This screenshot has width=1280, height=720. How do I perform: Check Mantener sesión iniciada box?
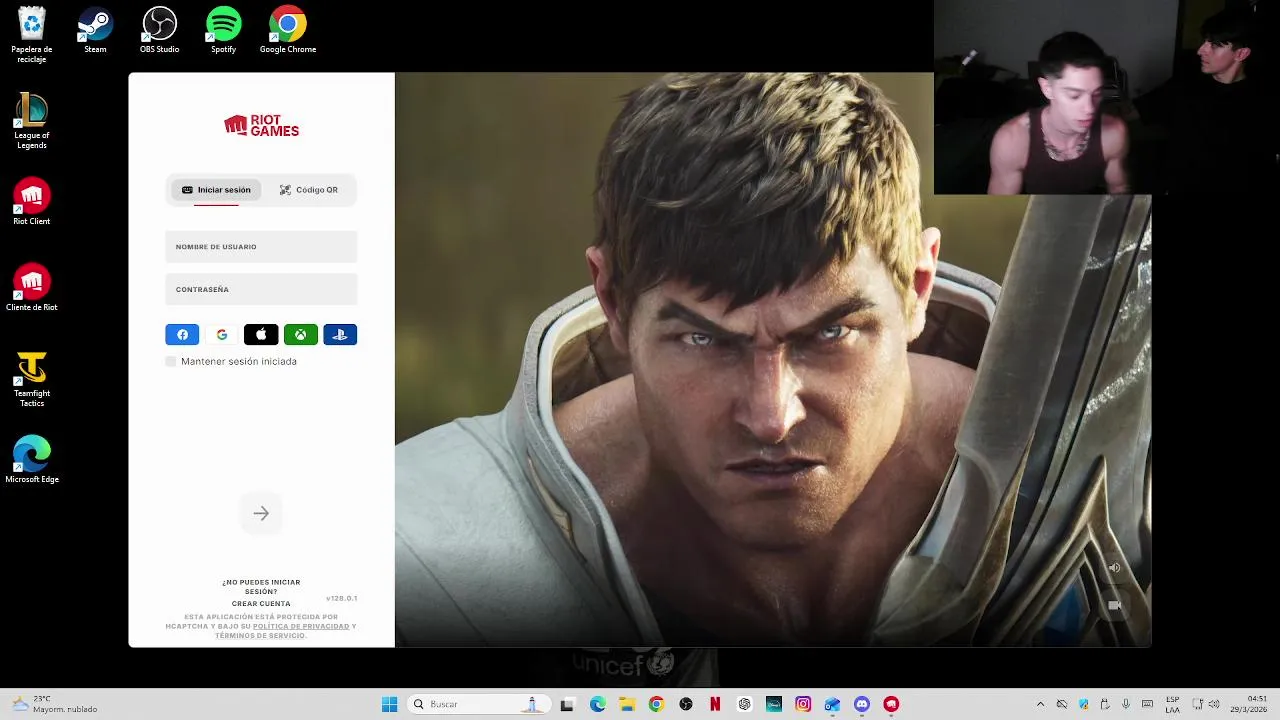pyautogui.click(x=171, y=361)
